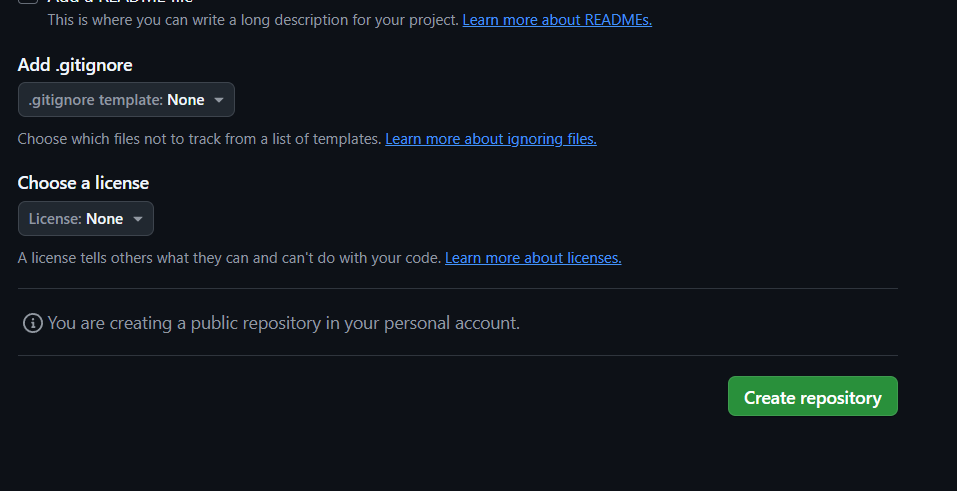Click the caret arrow on the .gitignore template button
The width and height of the screenshot is (957, 491).
pyautogui.click(x=219, y=100)
